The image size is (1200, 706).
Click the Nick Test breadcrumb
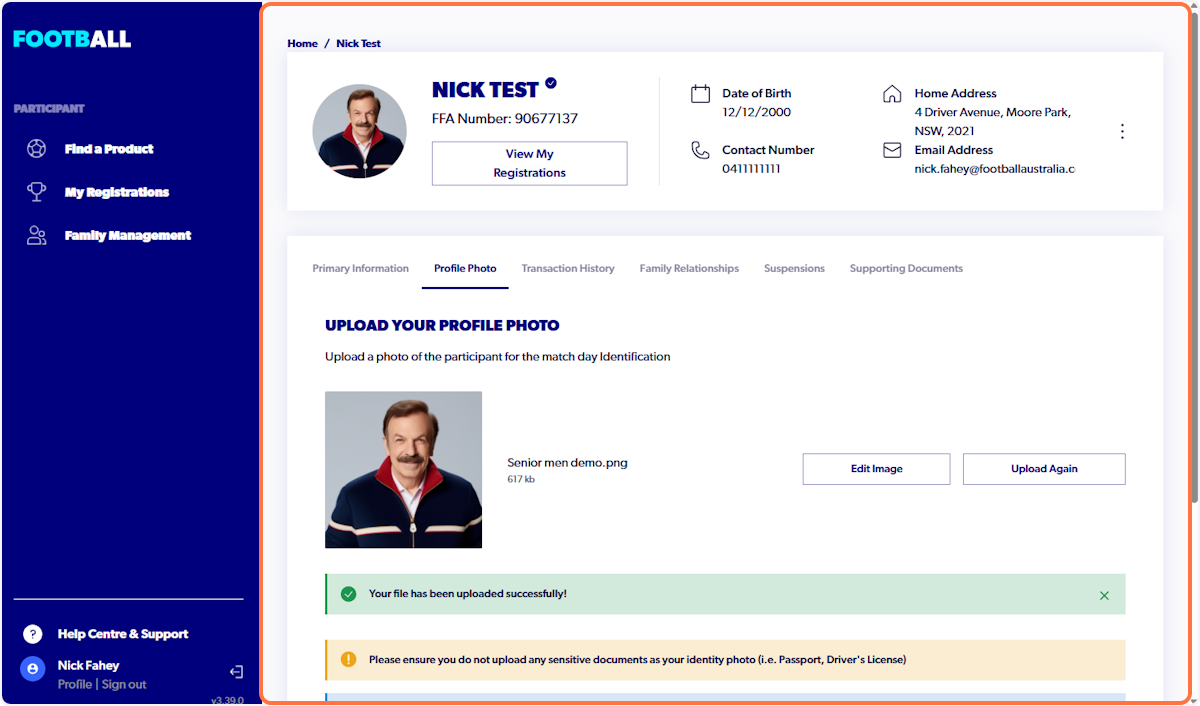358,44
